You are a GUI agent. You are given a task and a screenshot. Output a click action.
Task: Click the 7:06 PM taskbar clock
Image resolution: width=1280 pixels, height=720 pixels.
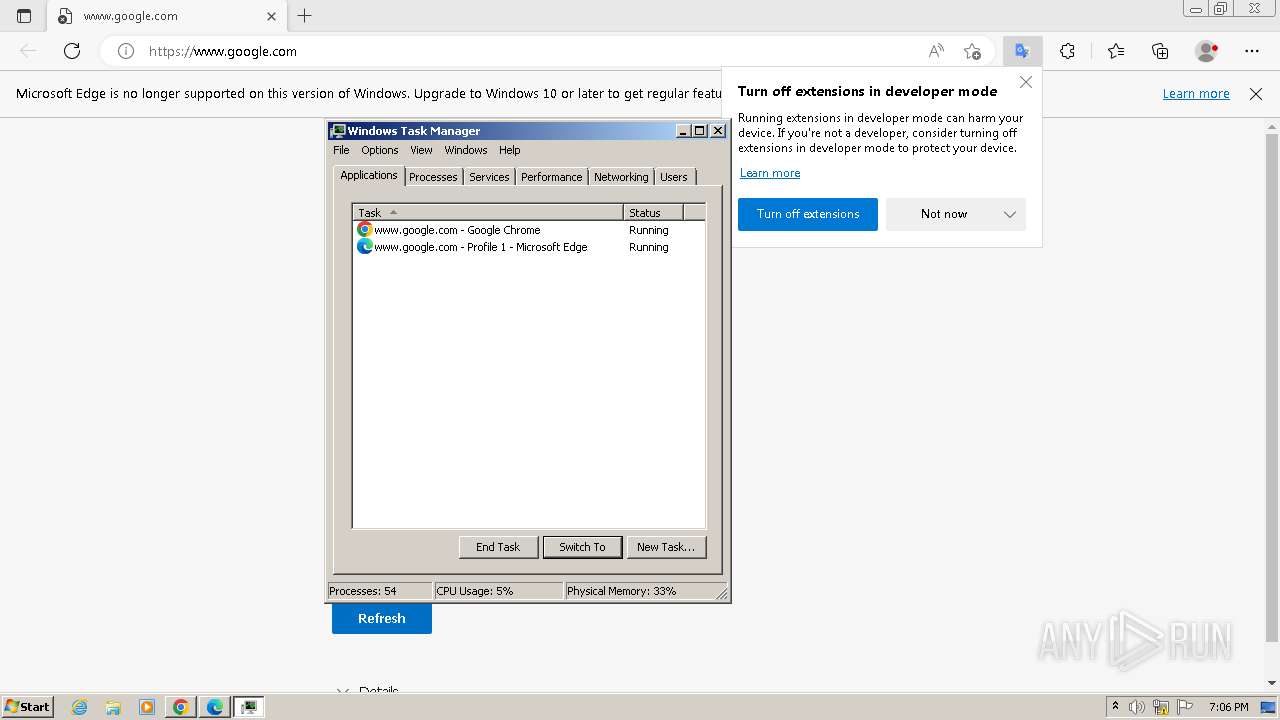click(x=1229, y=707)
